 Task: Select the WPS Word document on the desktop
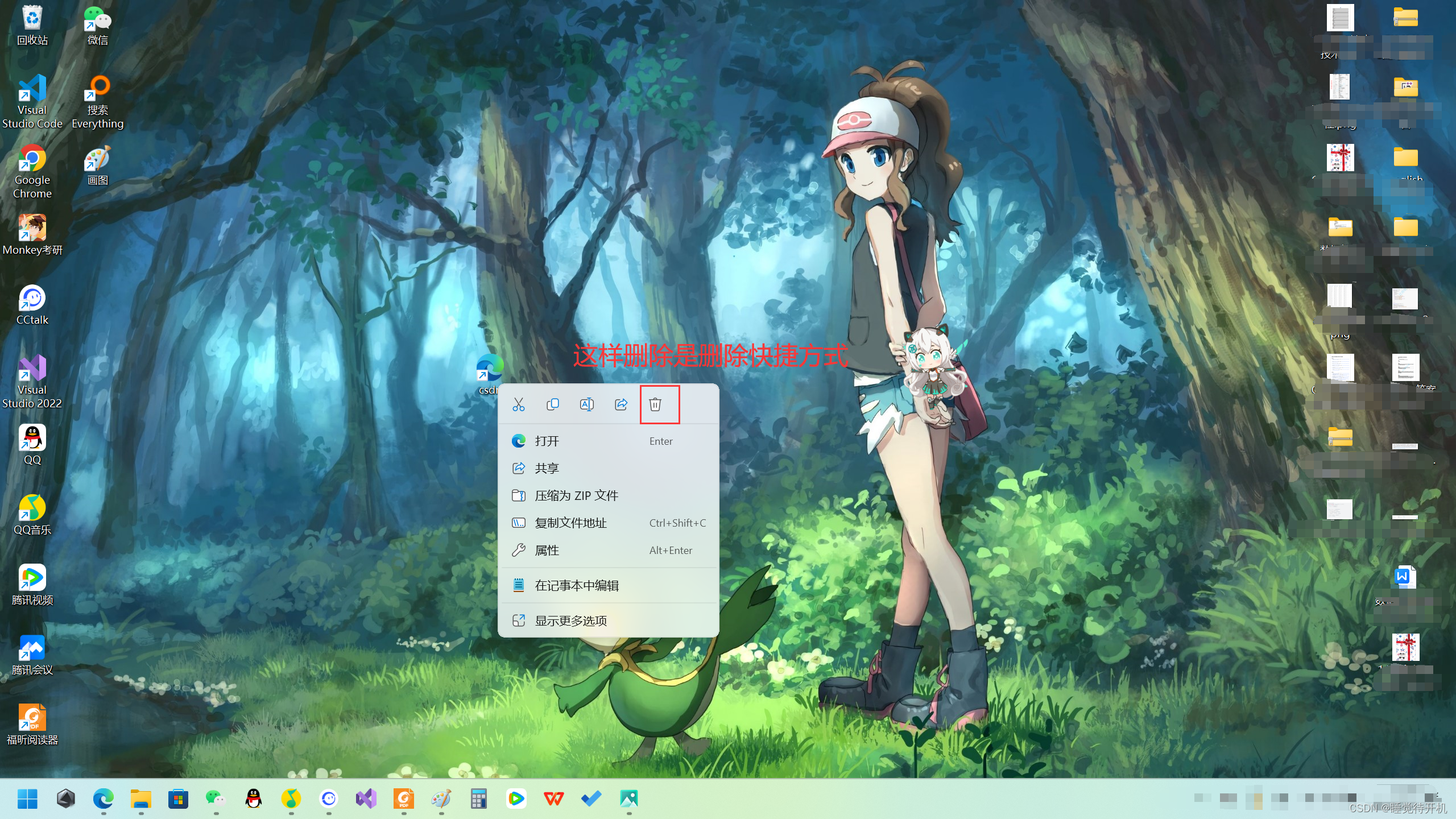point(1405,577)
